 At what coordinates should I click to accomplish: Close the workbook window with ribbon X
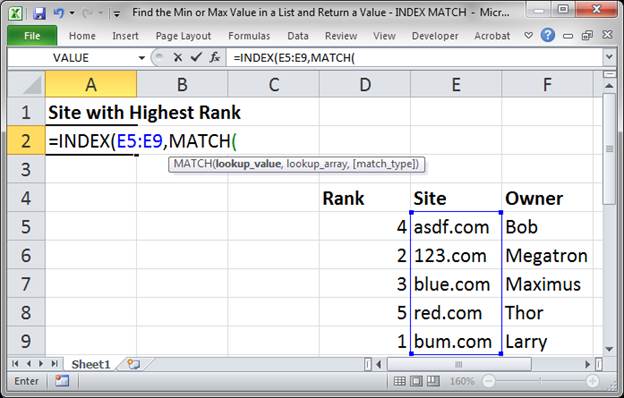[607, 35]
